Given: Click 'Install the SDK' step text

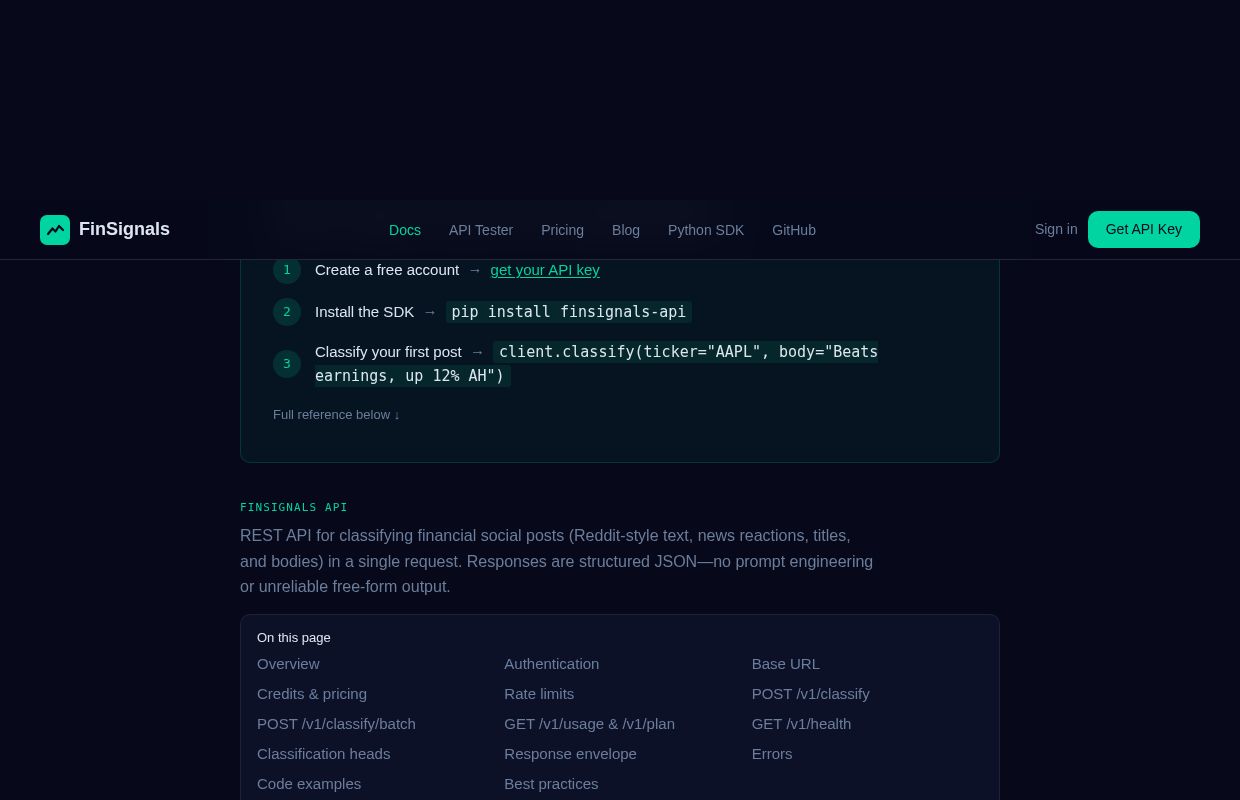Looking at the screenshot, I should (364, 312).
